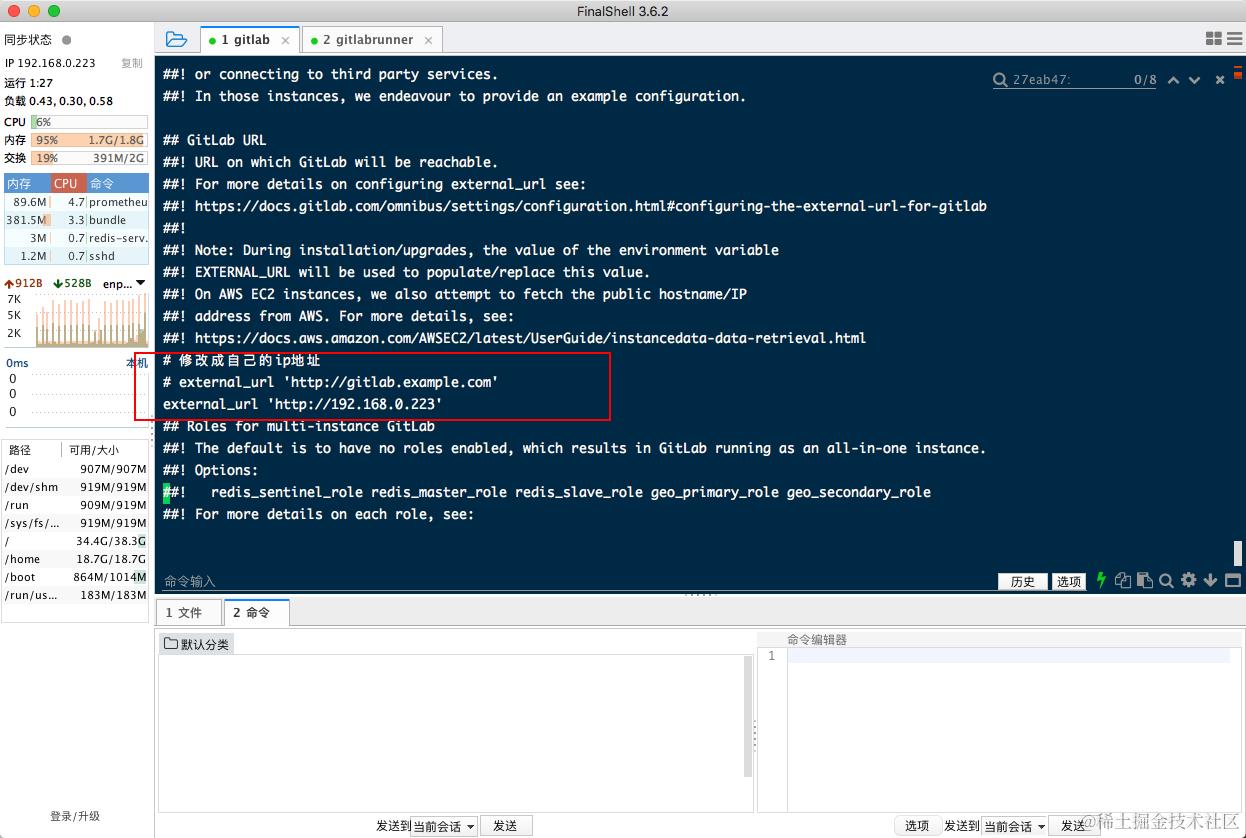Open the connection manager folder icon
The height and width of the screenshot is (838, 1246).
click(177, 39)
